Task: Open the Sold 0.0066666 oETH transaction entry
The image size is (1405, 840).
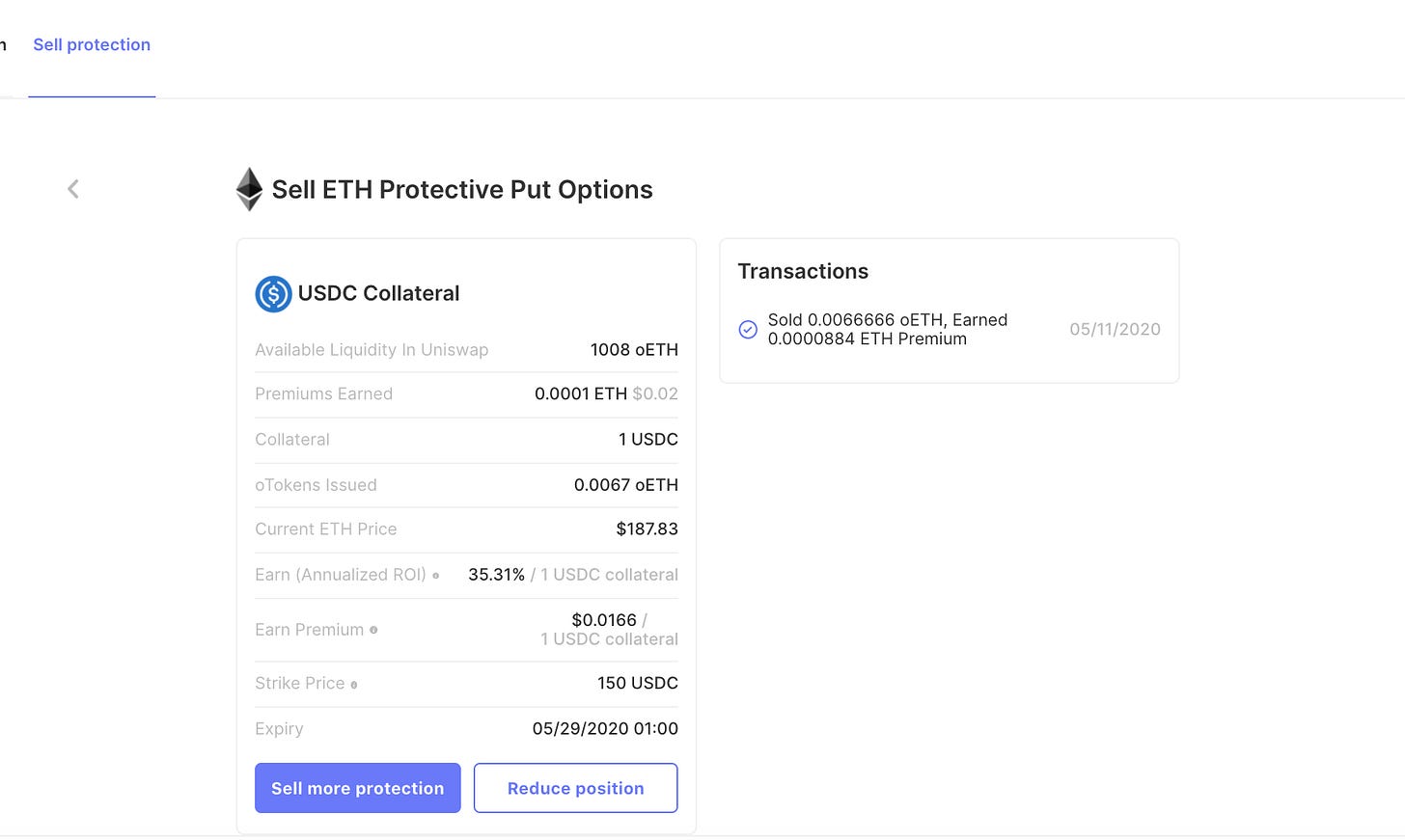Action: tap(888, 330)
